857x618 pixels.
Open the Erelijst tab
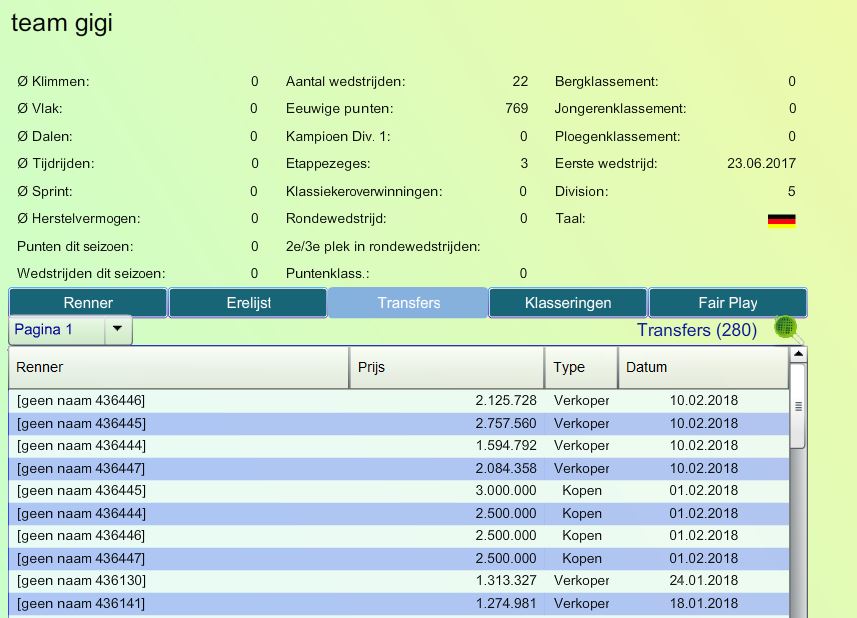[x=248, y=303]
